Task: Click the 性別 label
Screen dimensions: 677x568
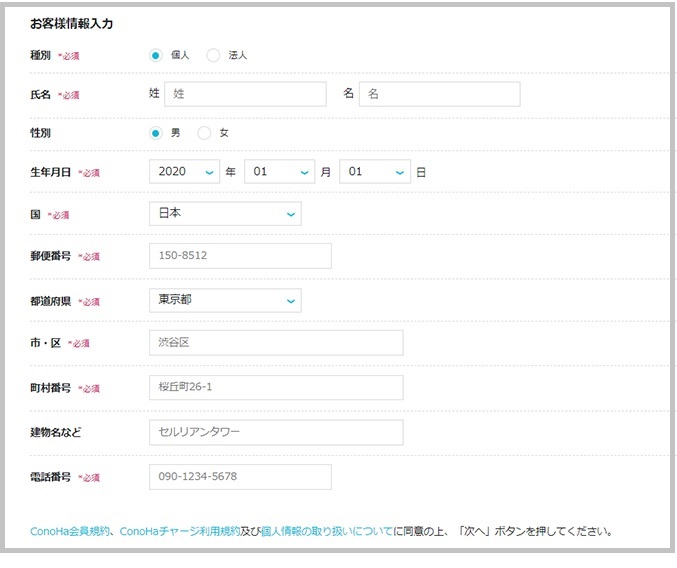Action: [x=40, y=133]
